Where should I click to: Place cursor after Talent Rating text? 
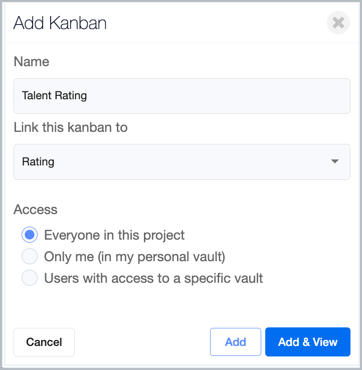pos(88,96)
